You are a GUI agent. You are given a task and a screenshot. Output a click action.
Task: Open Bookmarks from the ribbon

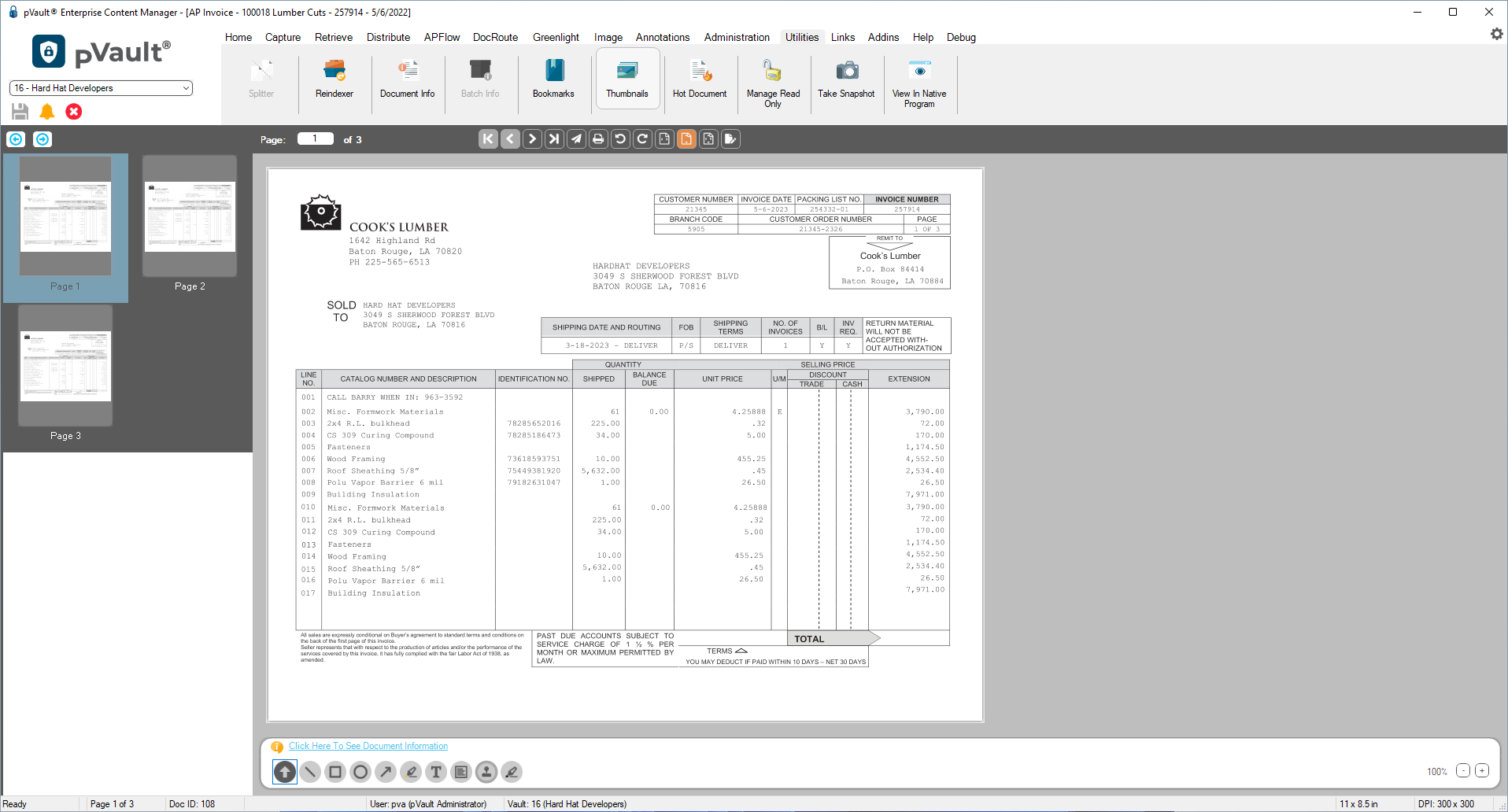click(553, 79)
